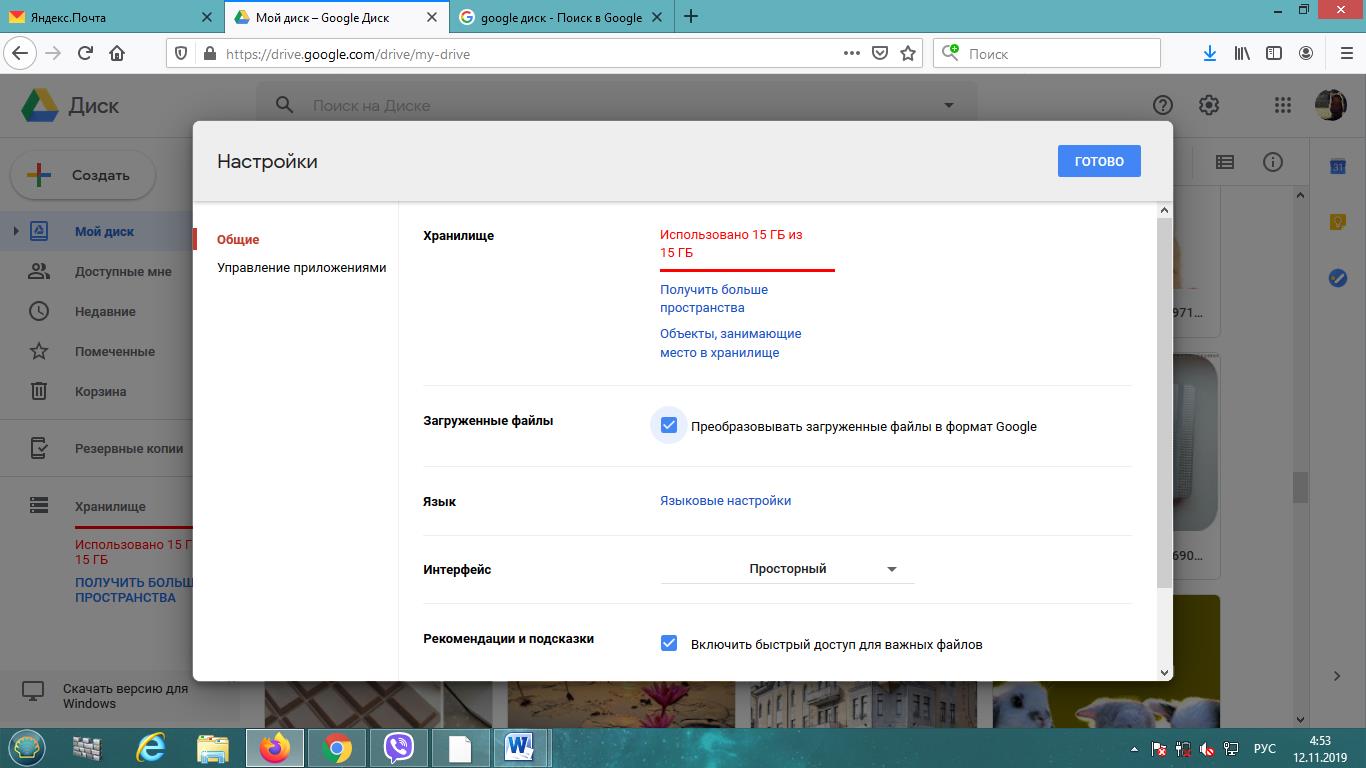
Task: Open page actions three-dot menu
Action: click(x=851, y=53)
